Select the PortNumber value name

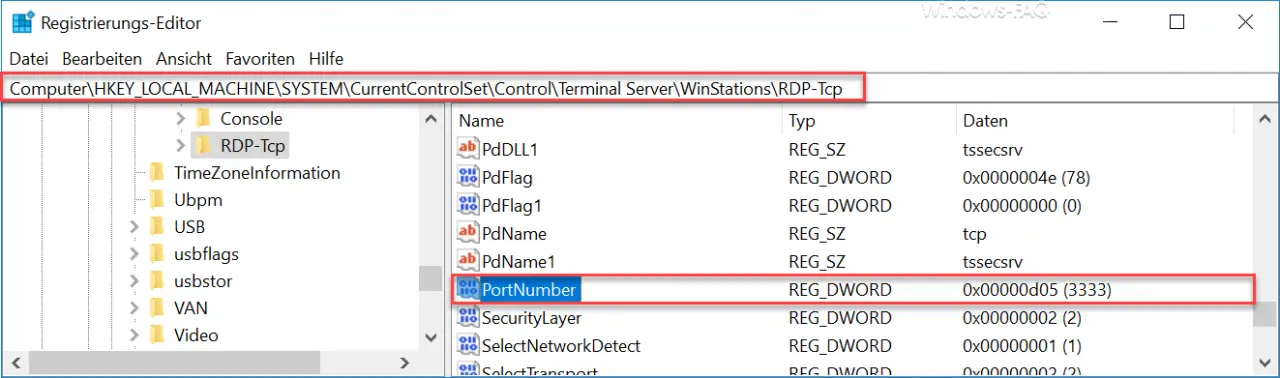coord(529,290)
